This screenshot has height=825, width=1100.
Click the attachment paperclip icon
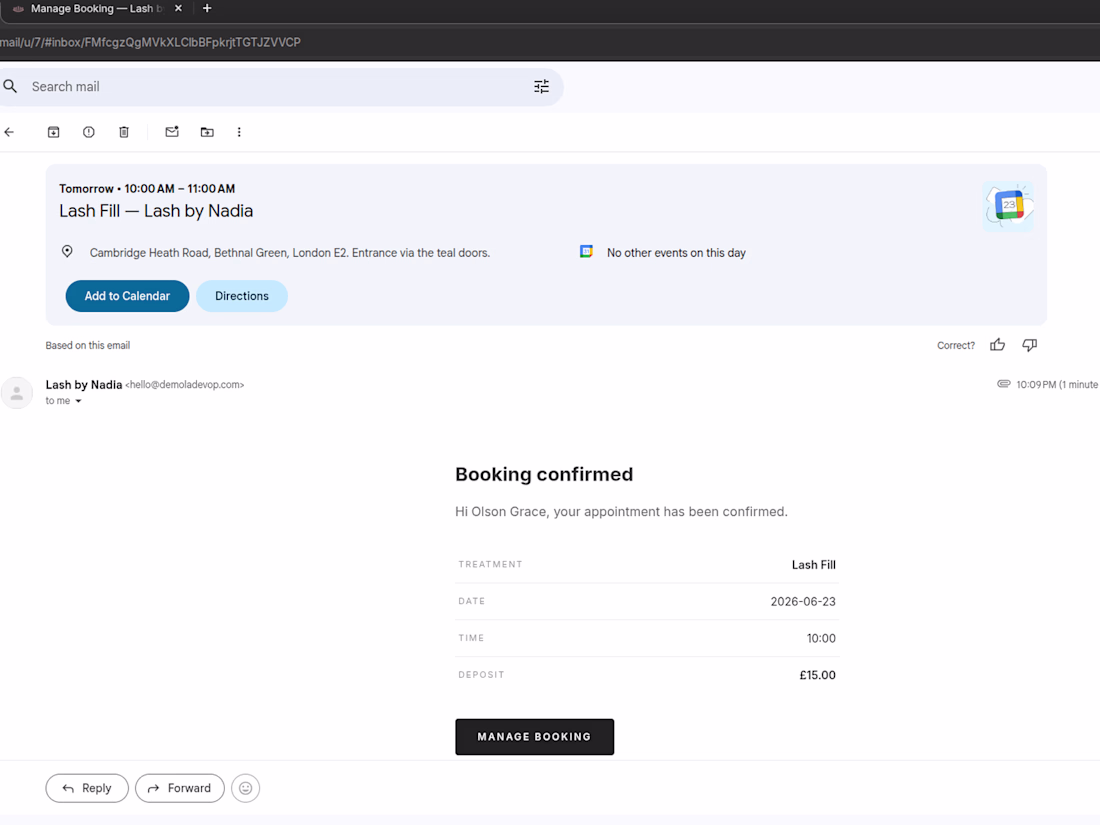point(1004,384)
